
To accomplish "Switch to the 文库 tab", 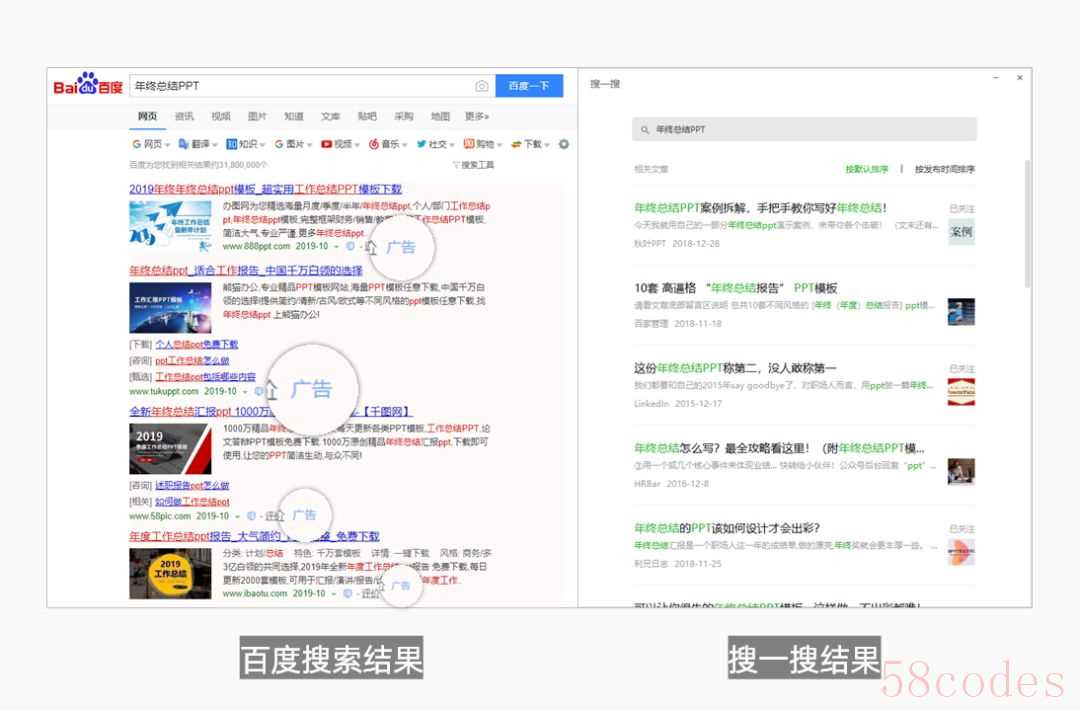I will (331, 116).
